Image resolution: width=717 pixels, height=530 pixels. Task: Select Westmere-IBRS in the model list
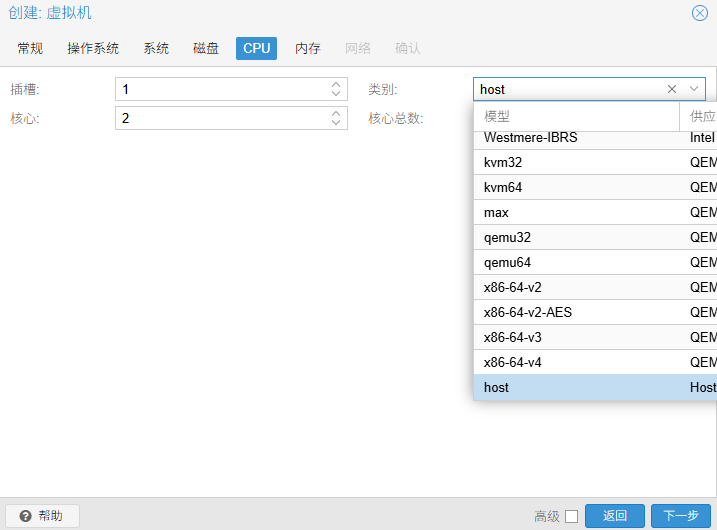tap(530, 138)
